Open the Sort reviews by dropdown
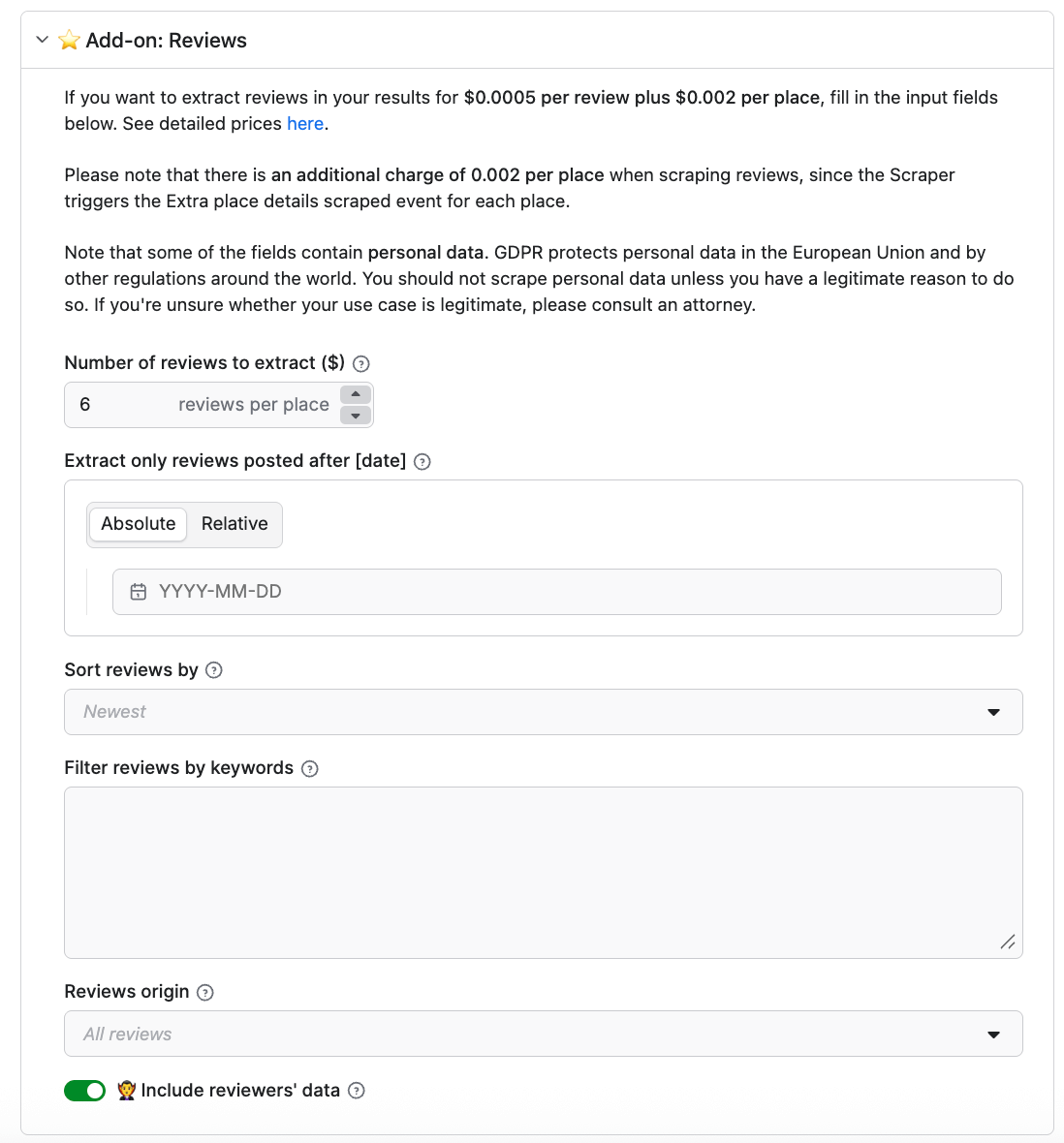 pos(543,712)
